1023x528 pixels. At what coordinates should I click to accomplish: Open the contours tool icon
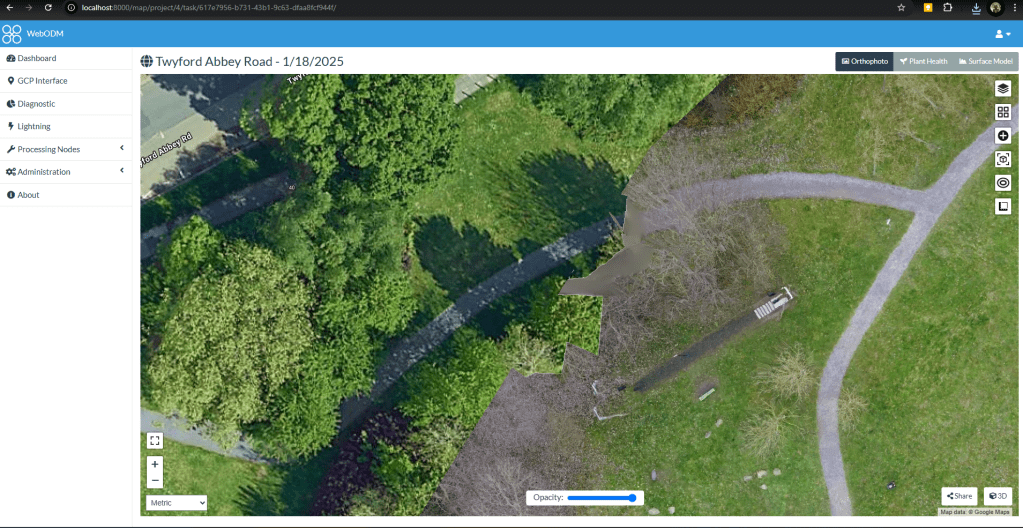pos(1003,183)
